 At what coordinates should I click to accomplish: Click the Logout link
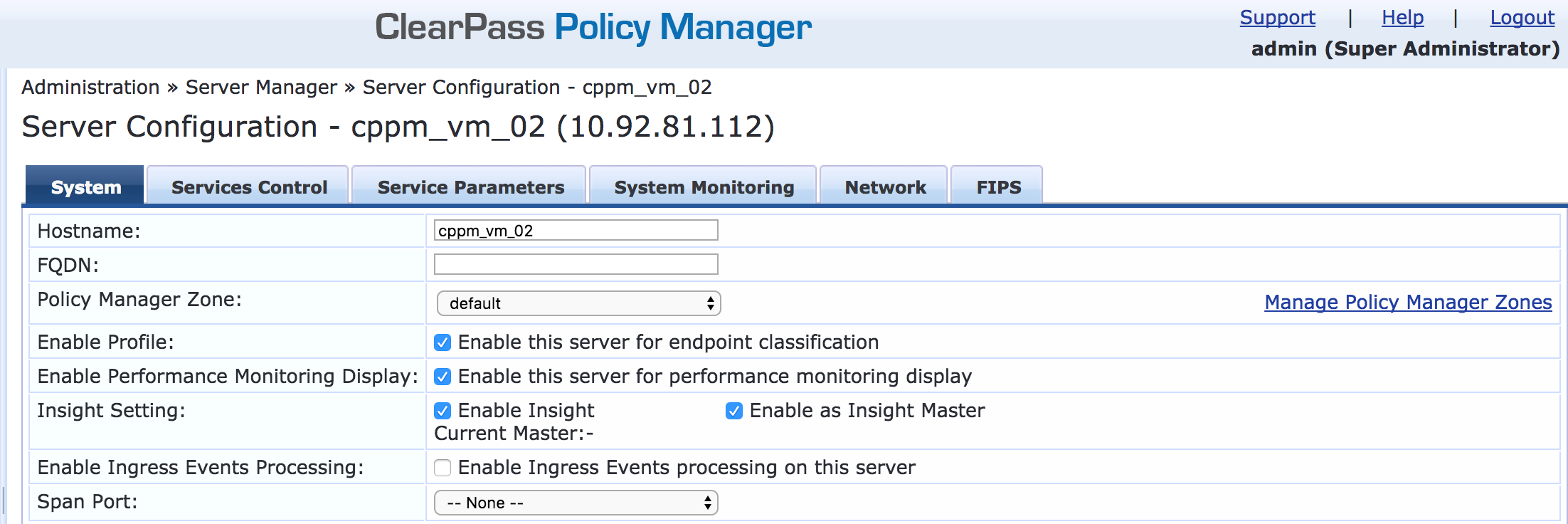click(x=1522, y=17)
